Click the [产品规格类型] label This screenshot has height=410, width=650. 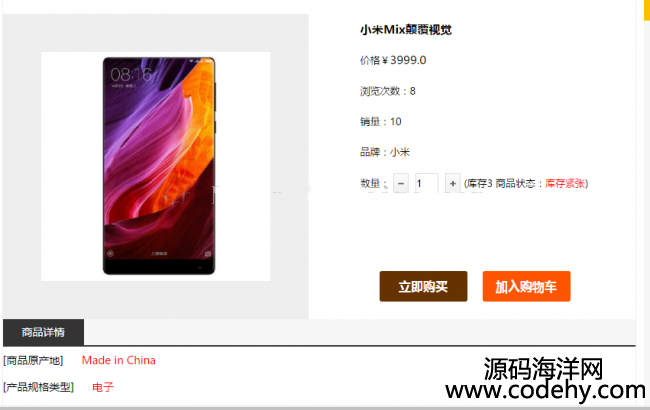point(39,387)
